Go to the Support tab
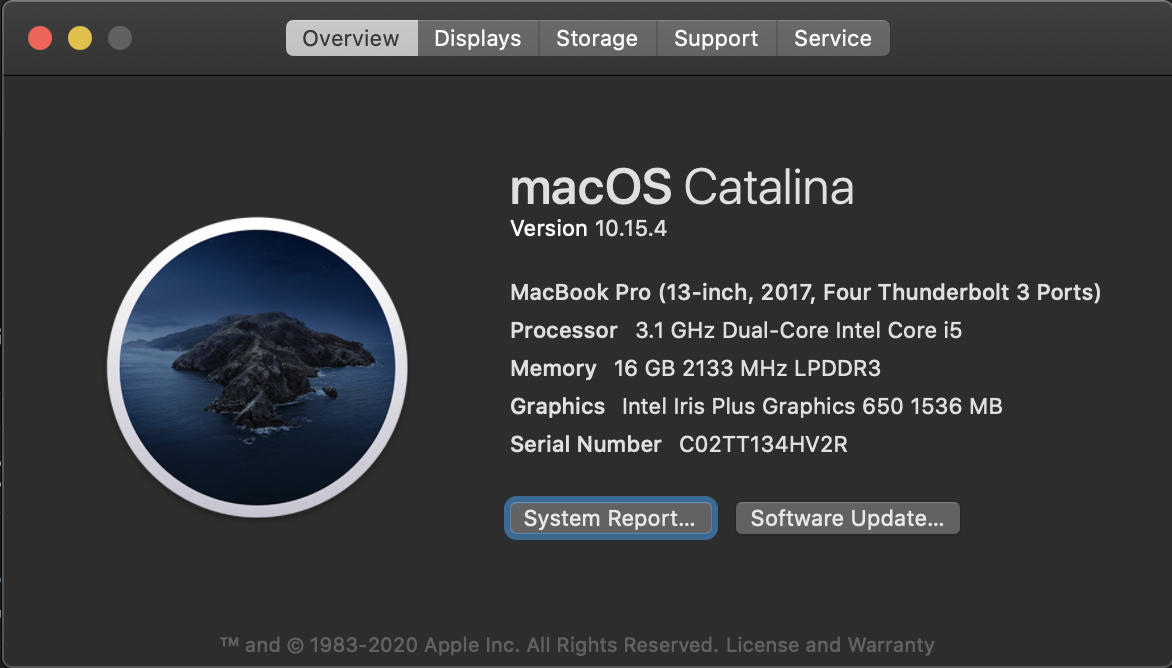The image size is (1172, 668). tap(716, 38)
